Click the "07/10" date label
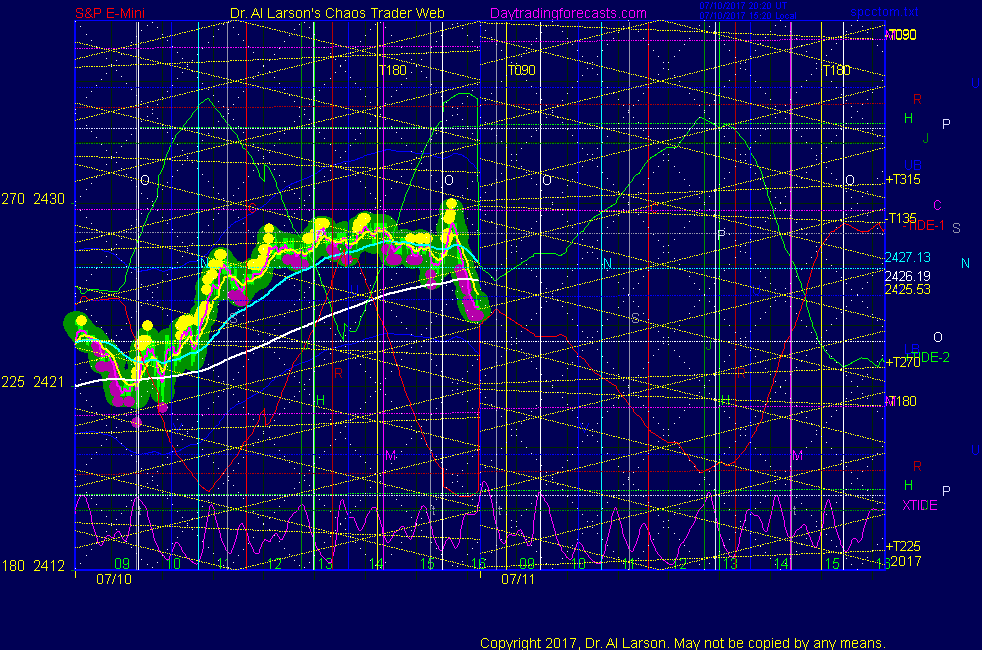Screen dimensions: 982x650 (114, 579)
